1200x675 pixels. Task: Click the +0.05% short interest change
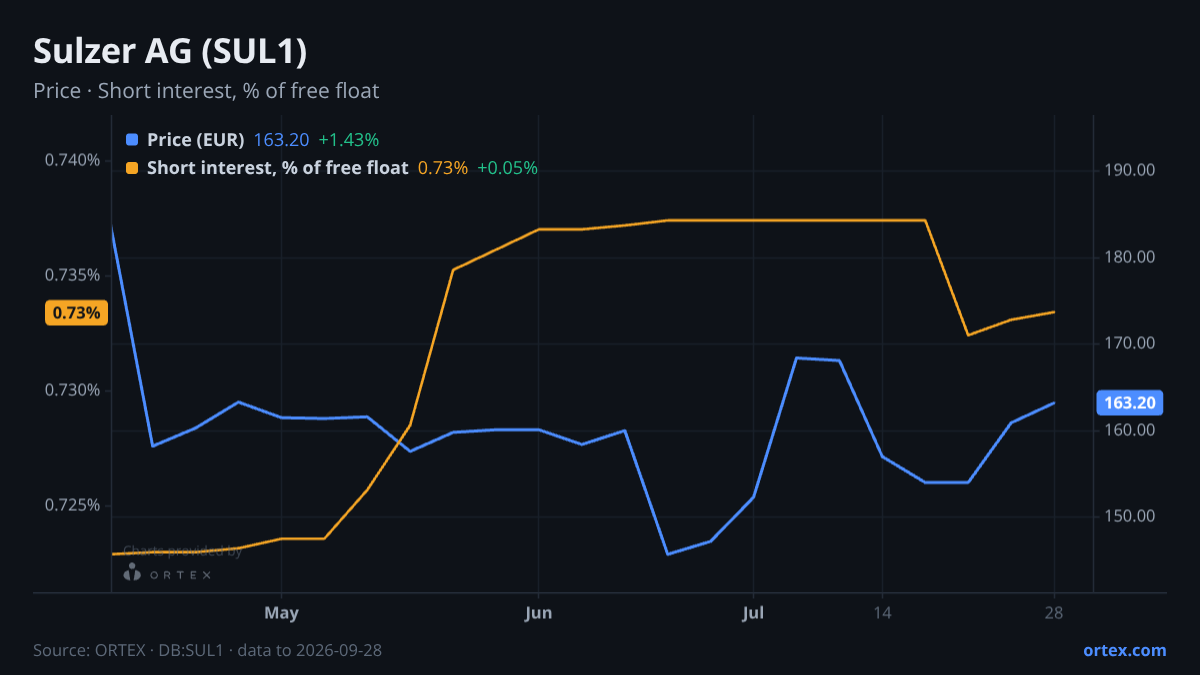[x=507, y=168]
